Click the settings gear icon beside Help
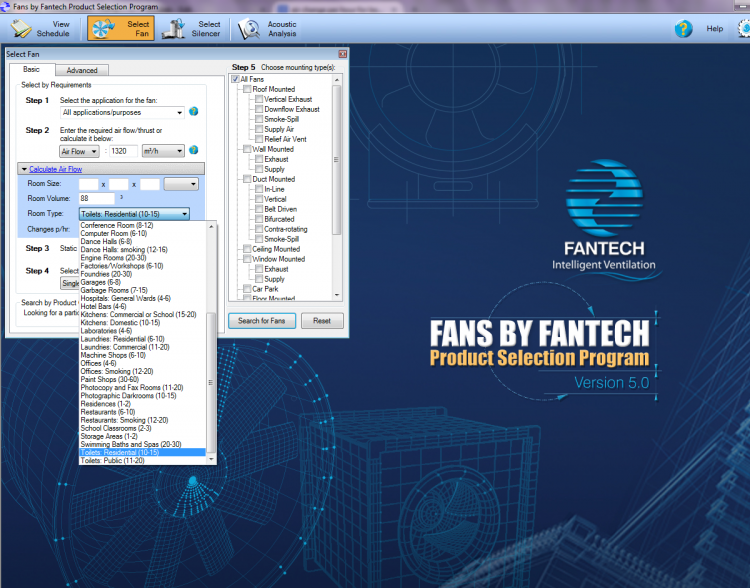This screenshot has width=750, height=588. (745, 29)
